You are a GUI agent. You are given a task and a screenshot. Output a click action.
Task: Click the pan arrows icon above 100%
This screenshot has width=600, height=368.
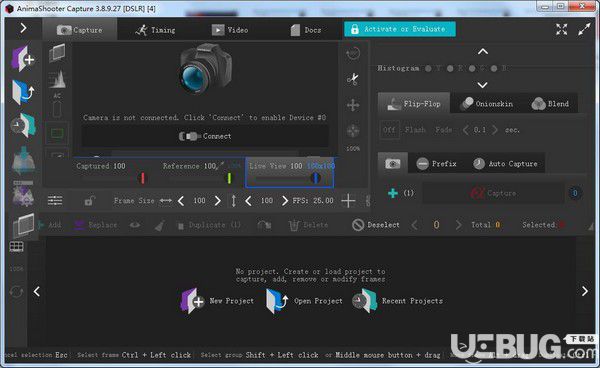coord(353,130)
